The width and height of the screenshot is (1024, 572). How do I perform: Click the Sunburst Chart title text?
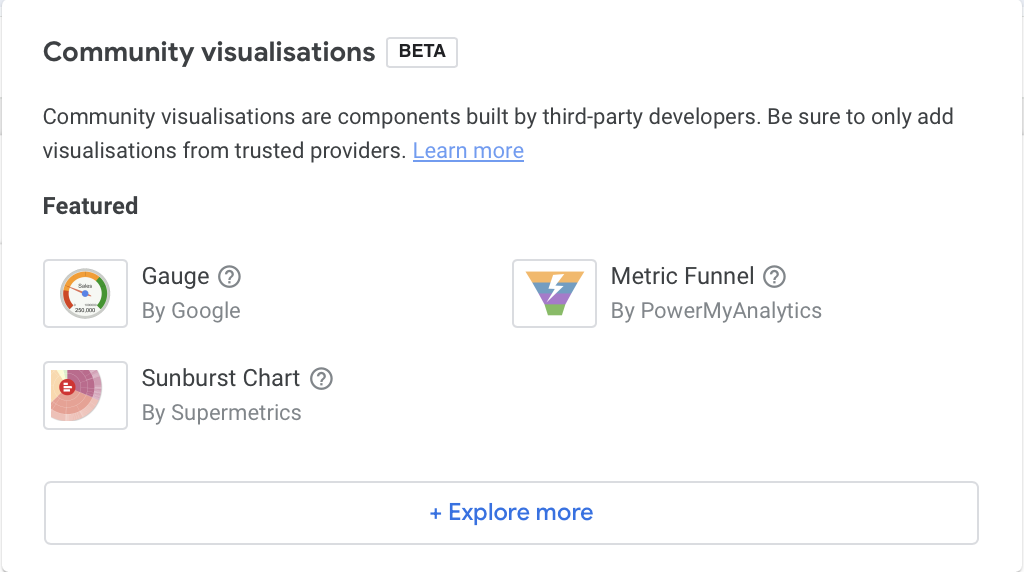[x=221, y=379]
